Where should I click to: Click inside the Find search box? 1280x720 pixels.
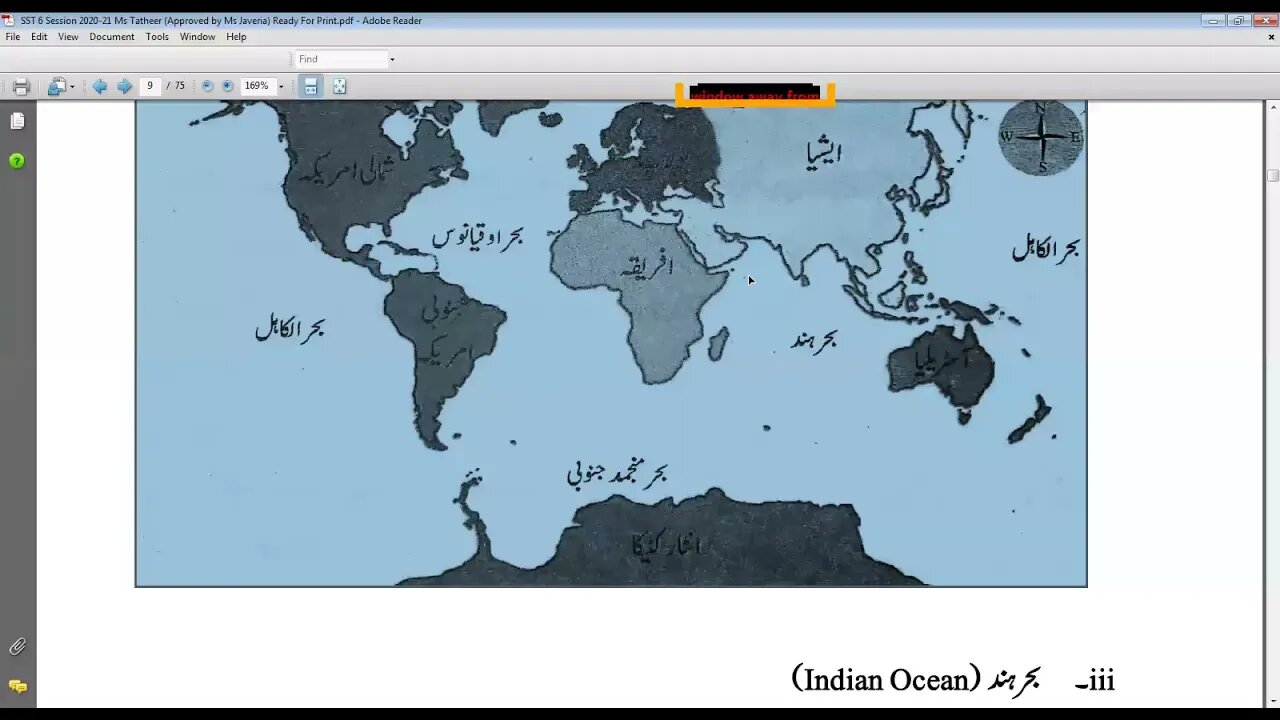click(340, 59)
